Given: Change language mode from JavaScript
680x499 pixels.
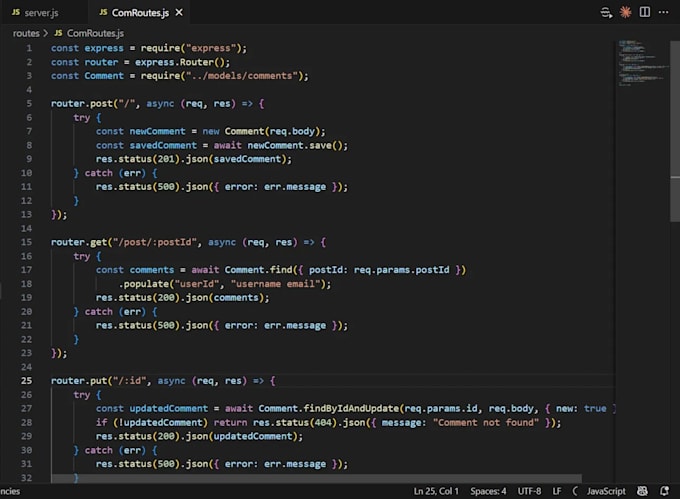Looking at the screenshot, I should click(606, 491).
